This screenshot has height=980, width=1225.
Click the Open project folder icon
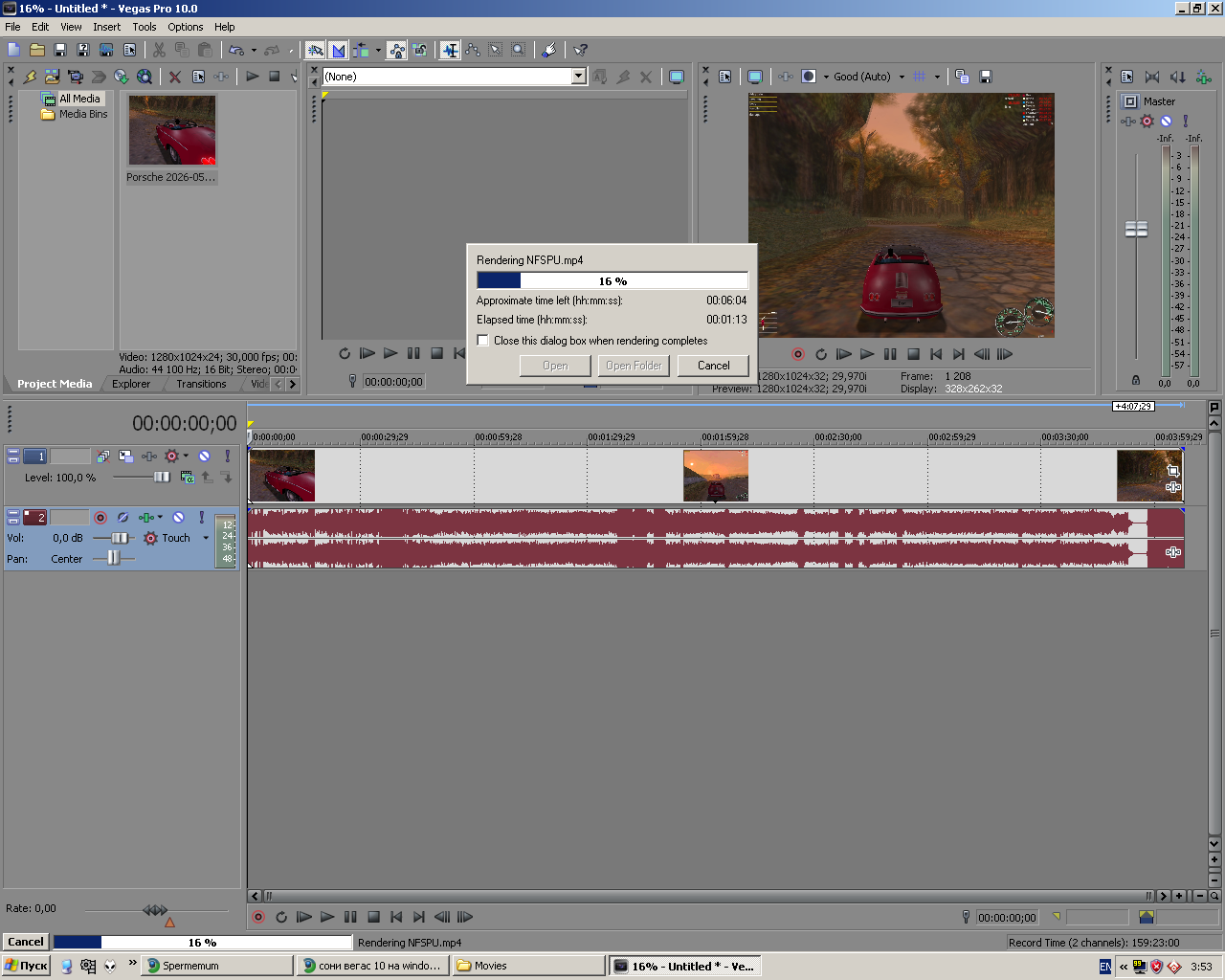pos(37,50)
